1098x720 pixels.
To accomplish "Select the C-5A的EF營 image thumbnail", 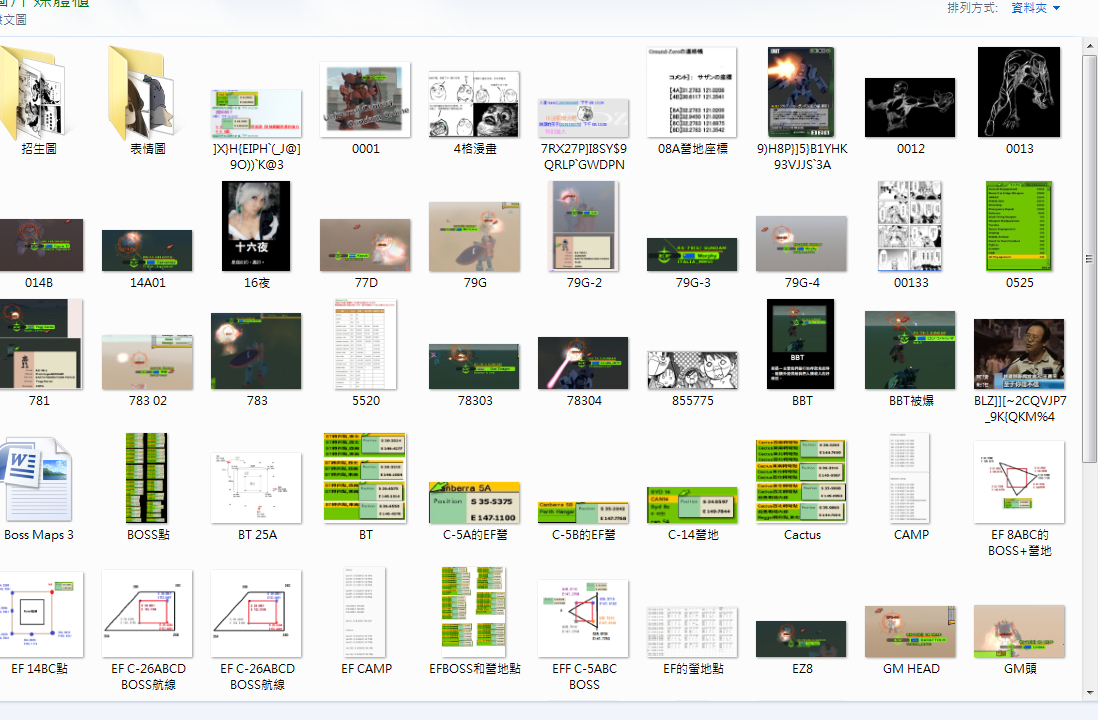I will coord(474,503).
